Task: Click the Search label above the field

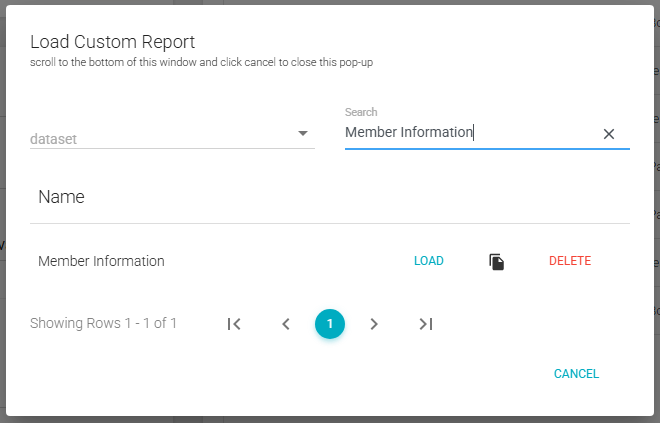Action: click(361, 112)
